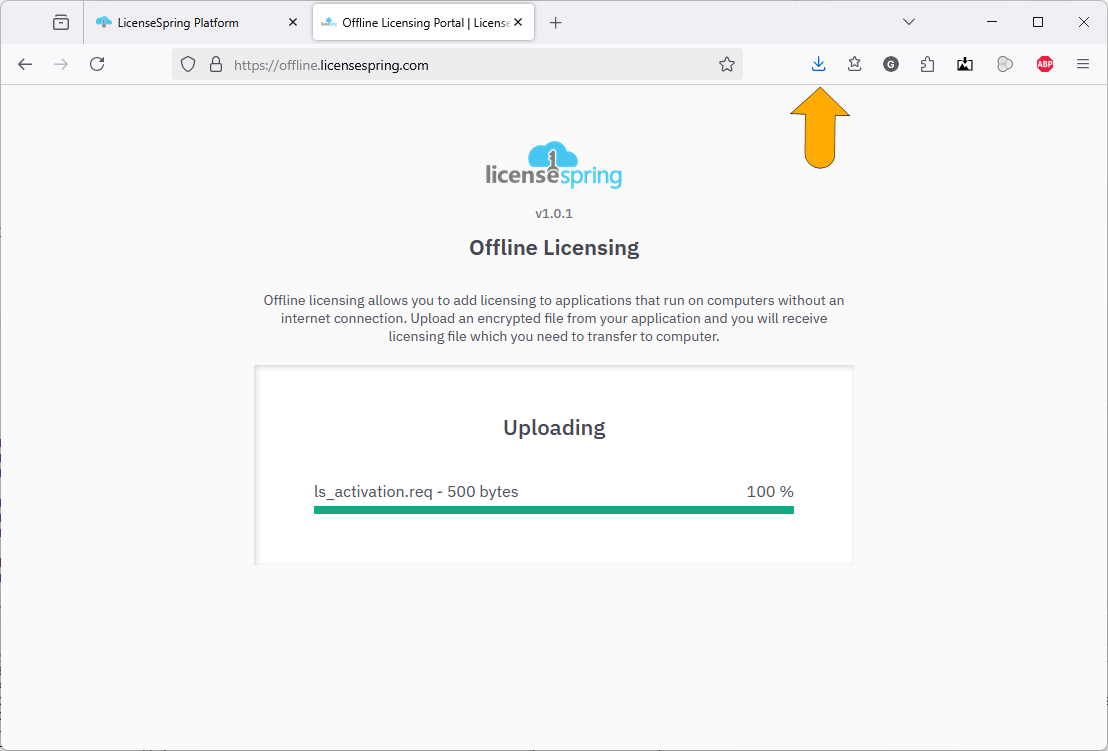Switch to LicenseSpring Platform tab
This screenshot has width=1108, height=751.
point(196,23)
